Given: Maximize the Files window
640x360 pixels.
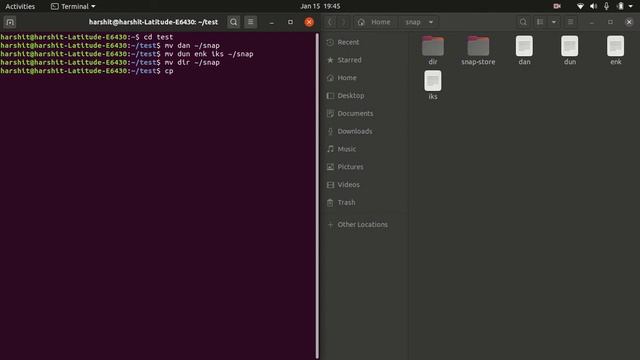Looking at the screenshot, I should pyautogui.click(x=610, y=22).
